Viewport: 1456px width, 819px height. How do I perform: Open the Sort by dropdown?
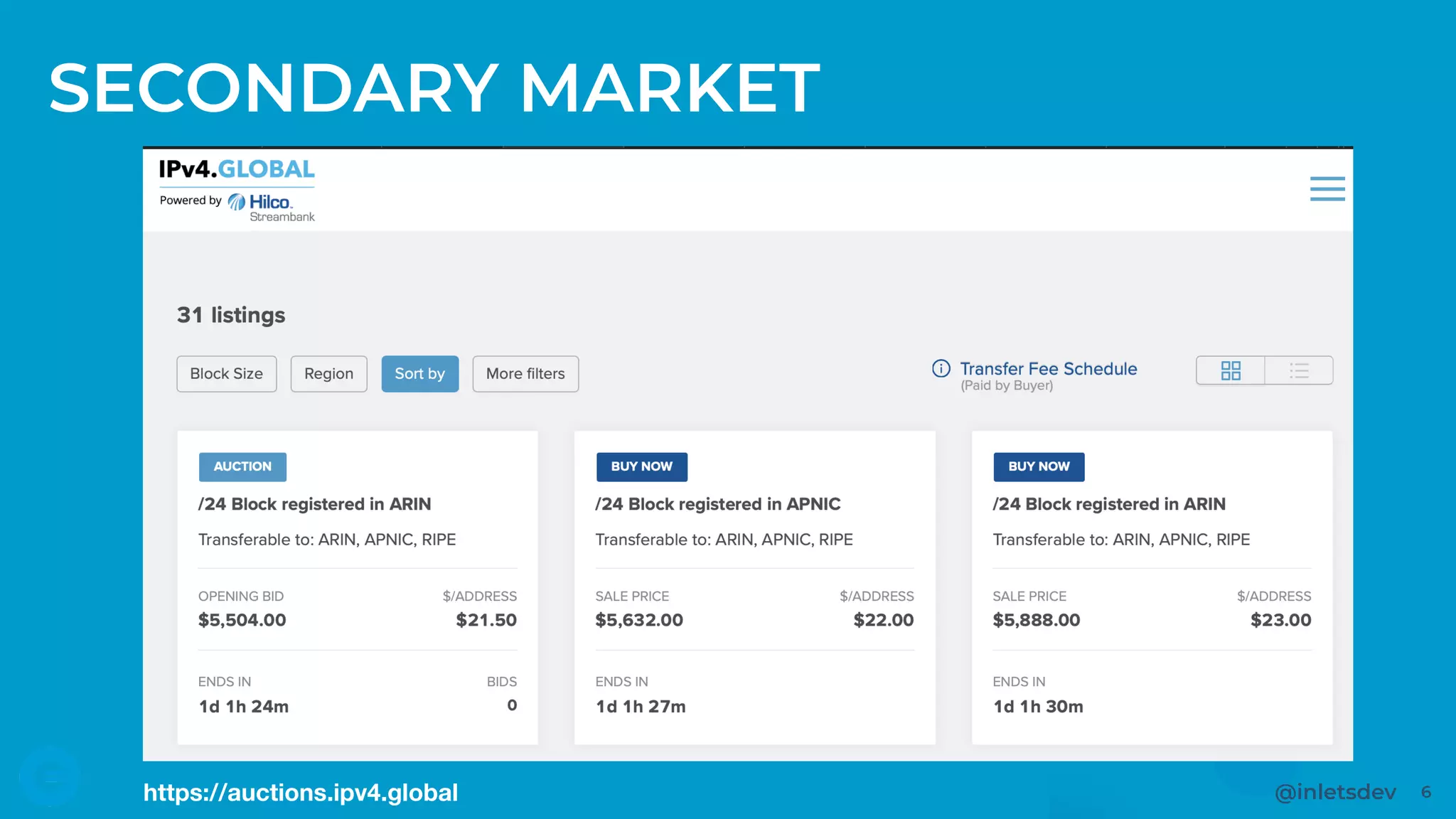coord(420,374)
